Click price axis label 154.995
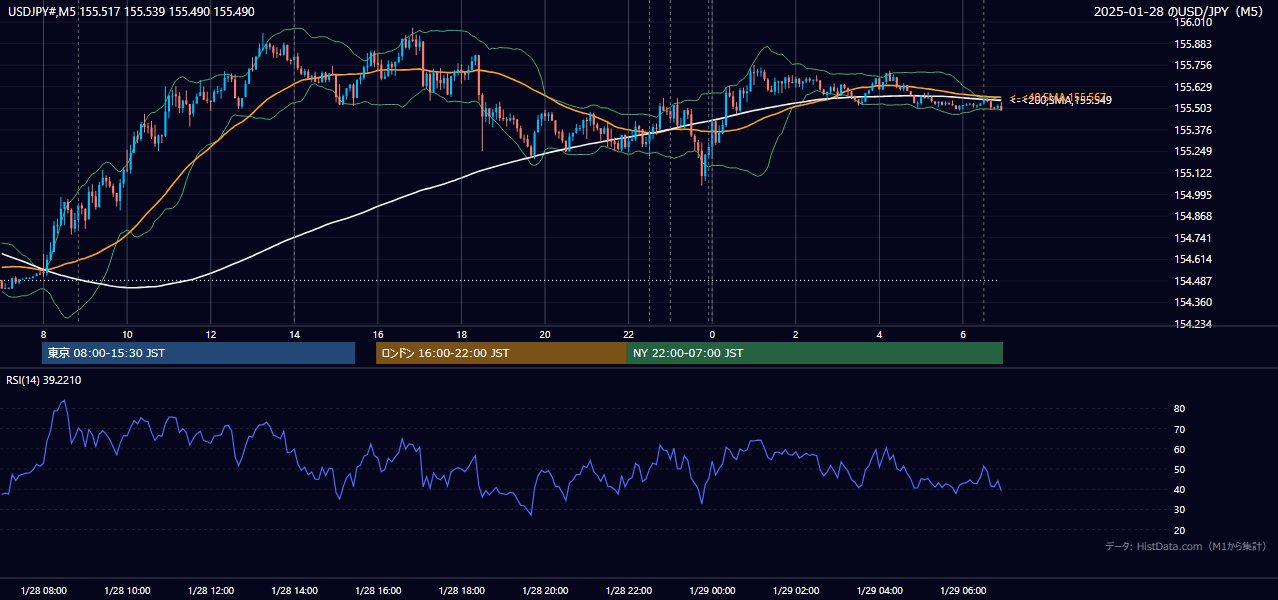Viewport: 1278px width, 600px height. (1193, 195)
